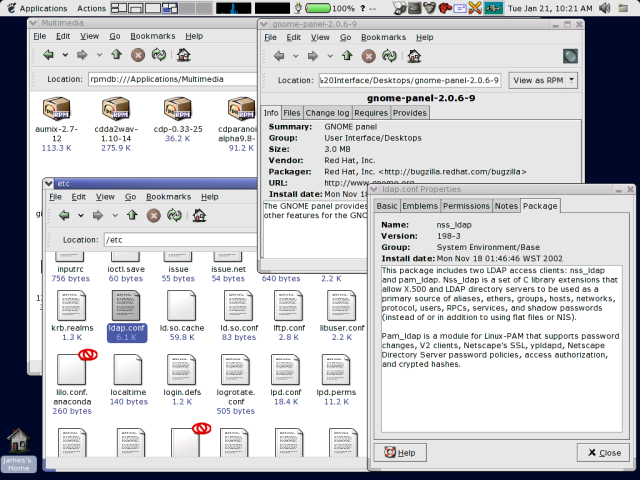
Task: Click Location field in etc window
Action: 180,240
